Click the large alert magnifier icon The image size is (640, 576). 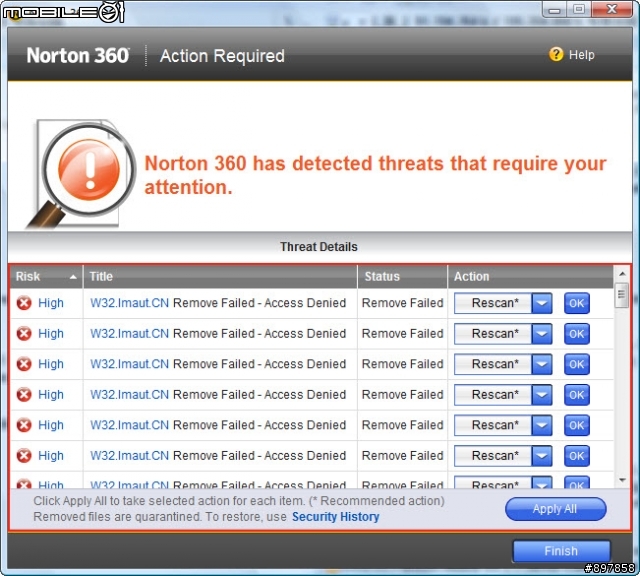click(81, 174)
